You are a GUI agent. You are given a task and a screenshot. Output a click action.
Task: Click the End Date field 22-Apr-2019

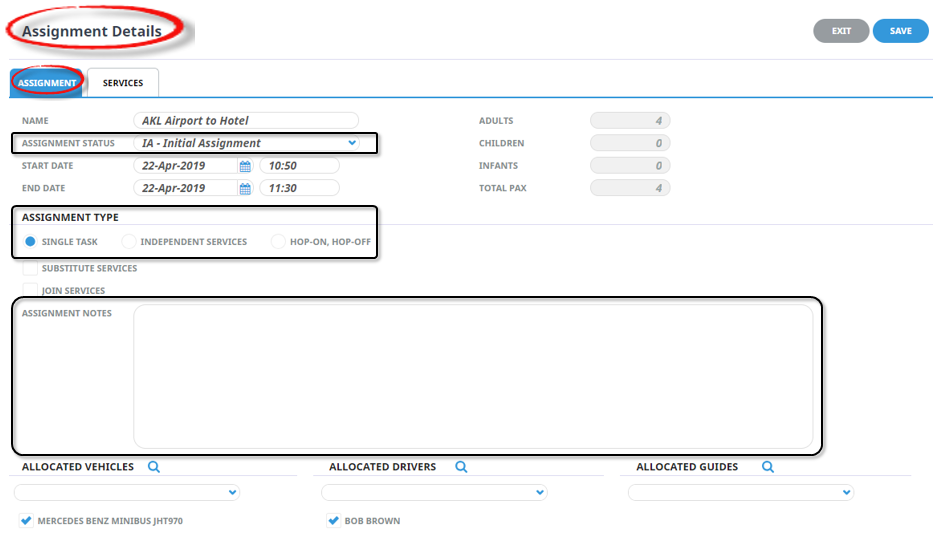tap(186, 188)
